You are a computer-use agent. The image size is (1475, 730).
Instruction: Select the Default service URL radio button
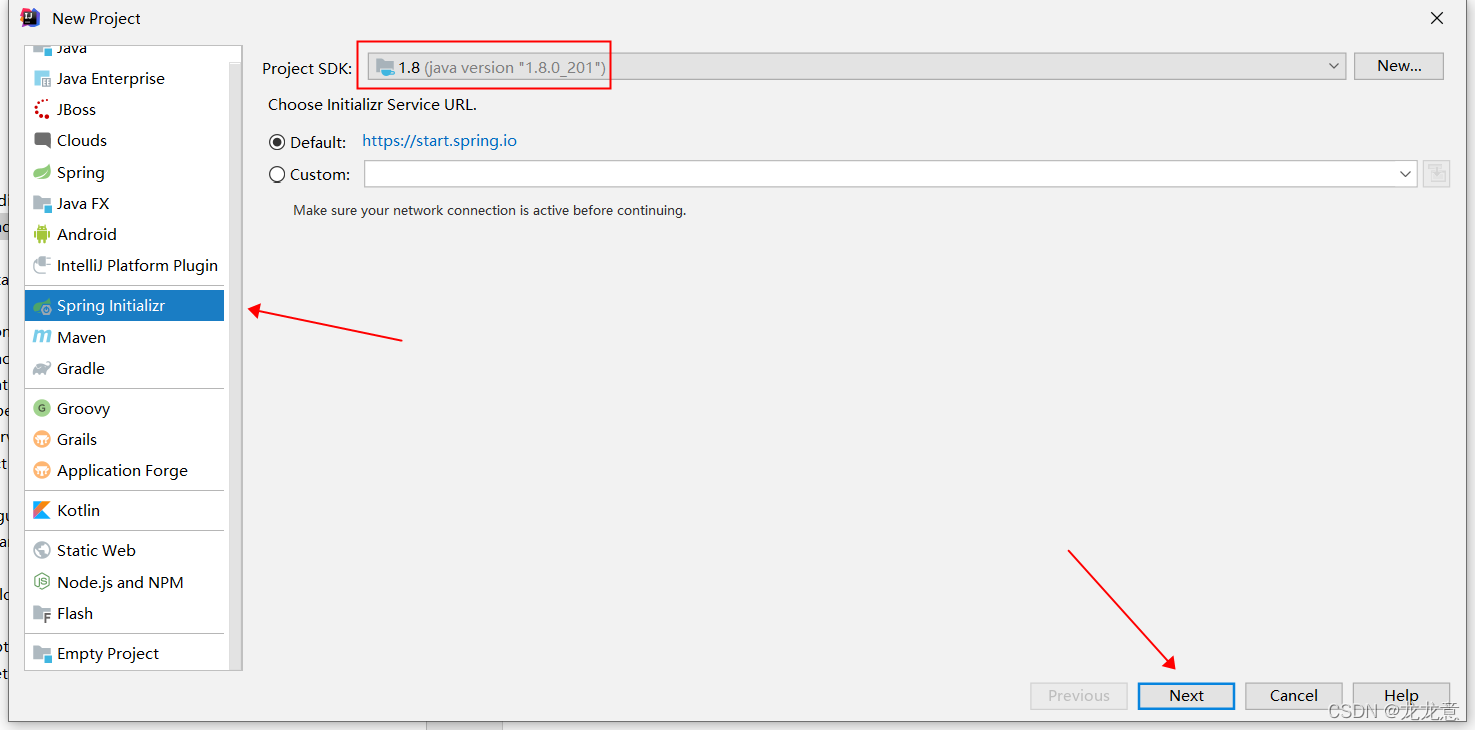277,143
